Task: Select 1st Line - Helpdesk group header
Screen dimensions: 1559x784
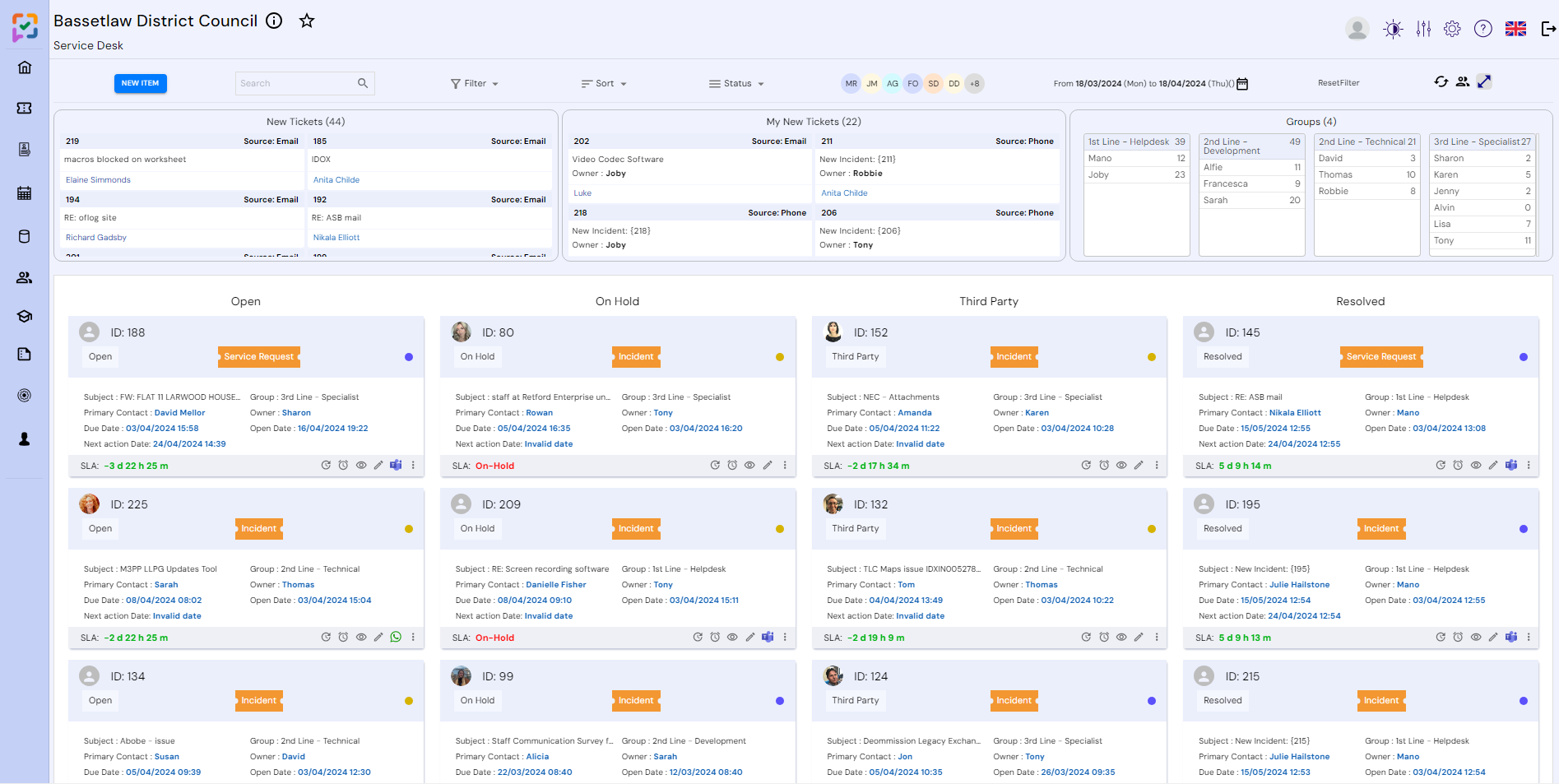Action: 1137,141
